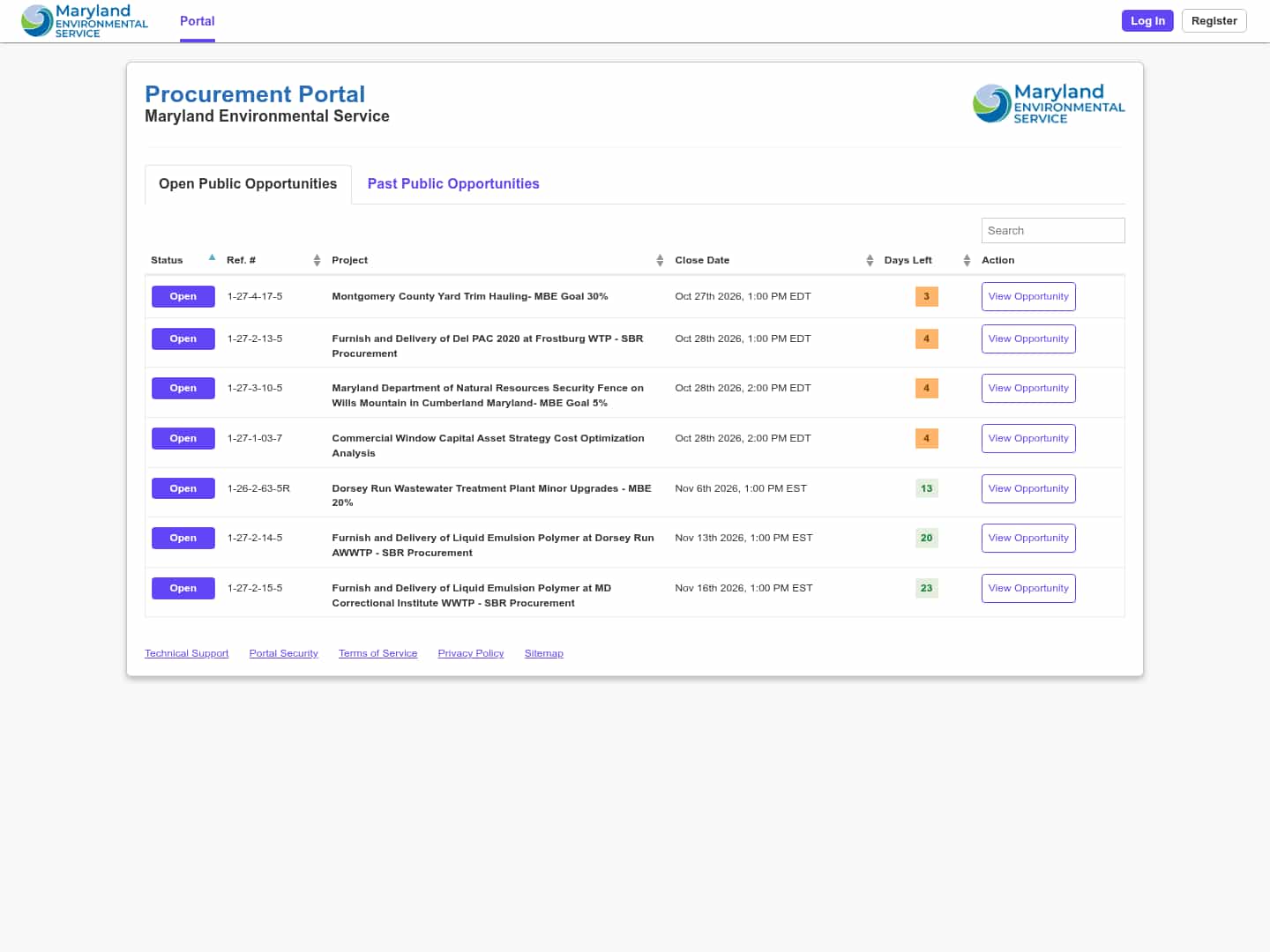Sort by Project using its sort arrows
Viewport: 1270px width, 952px height.
[x=660, y=260]
